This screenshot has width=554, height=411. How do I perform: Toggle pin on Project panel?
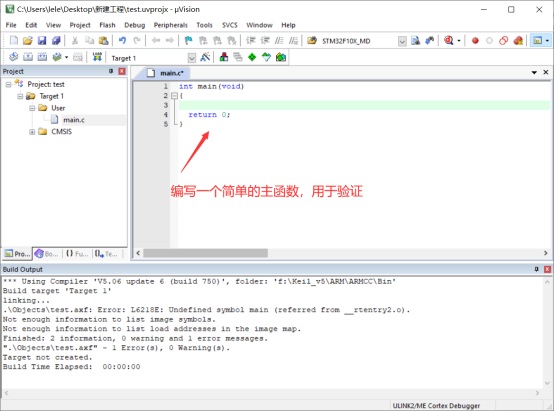(111, 71)
